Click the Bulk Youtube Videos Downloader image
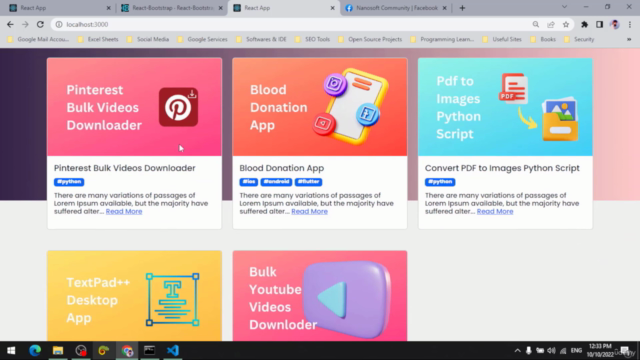 click(320, 296)
